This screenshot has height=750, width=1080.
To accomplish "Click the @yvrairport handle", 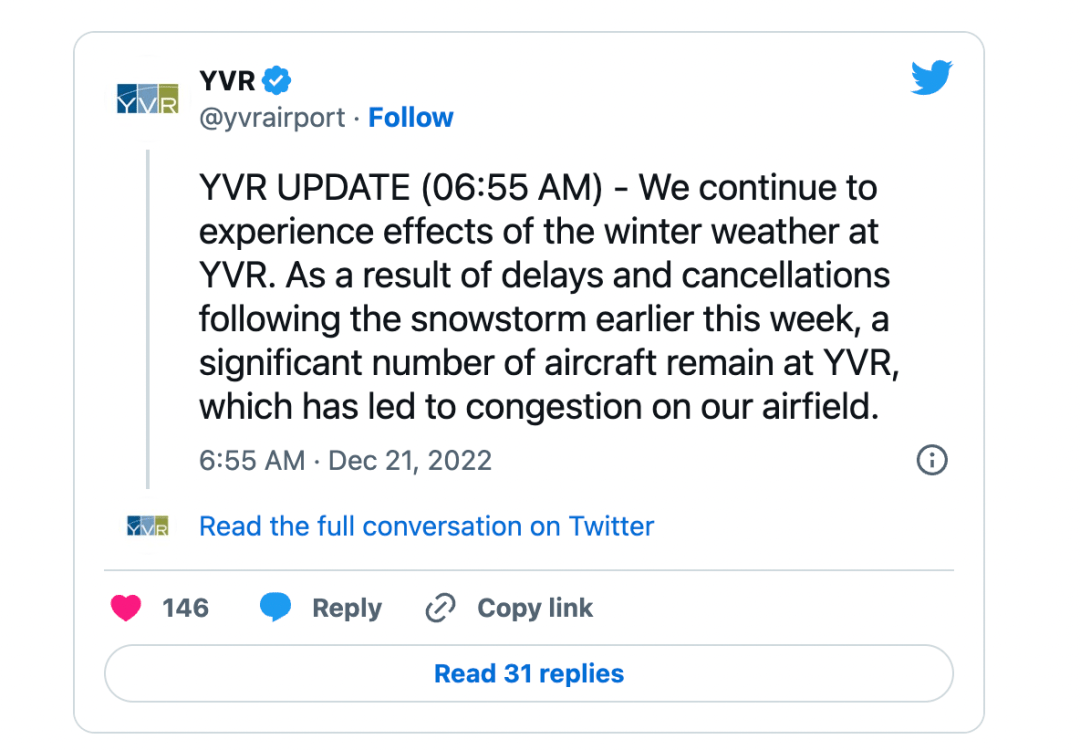I will pos(272,117).
